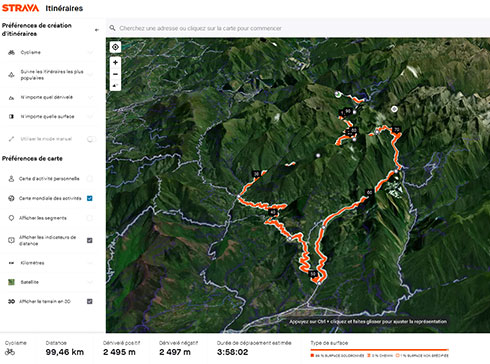This screenshot has height=364, width=490.
Task: Expand the N'importe quel dénivelé dropdown
Action: coord(49,97)
